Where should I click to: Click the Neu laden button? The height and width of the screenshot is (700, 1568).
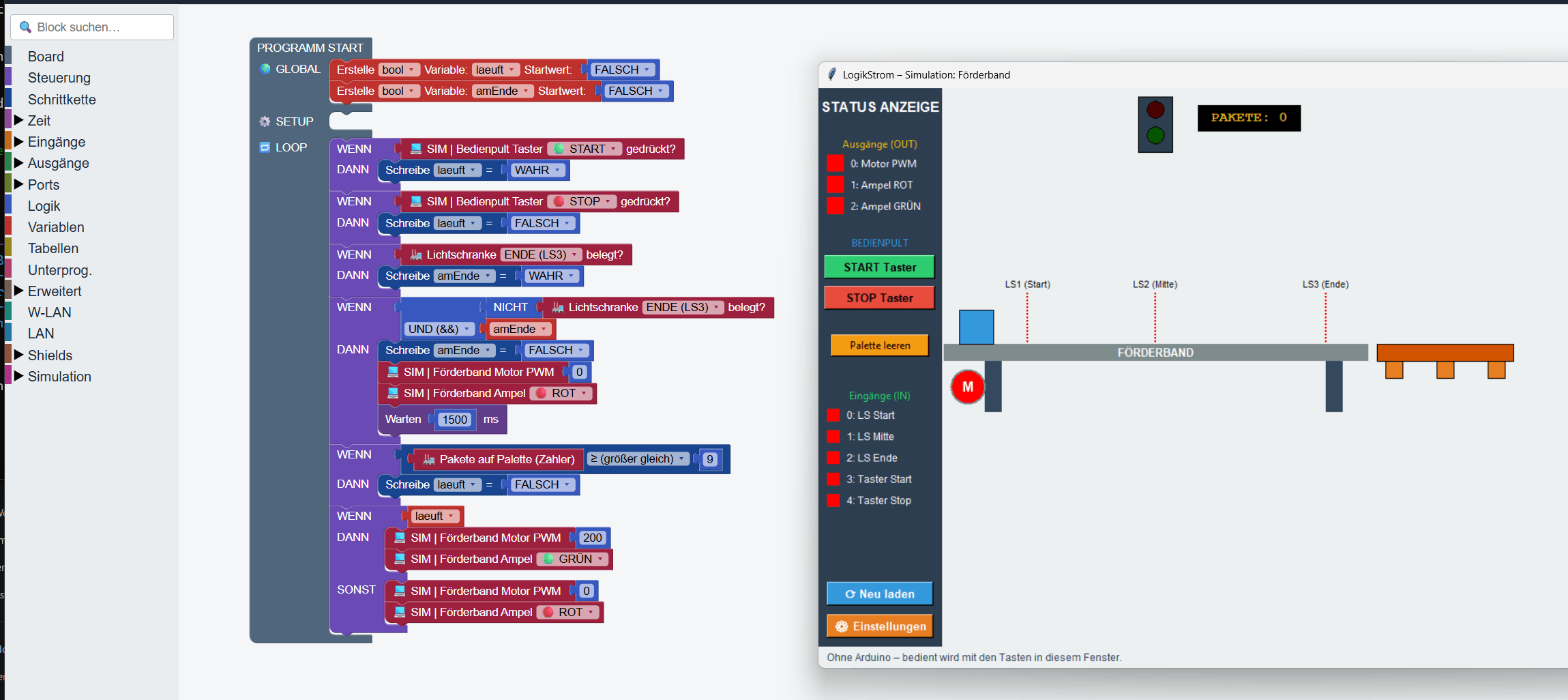880,594
